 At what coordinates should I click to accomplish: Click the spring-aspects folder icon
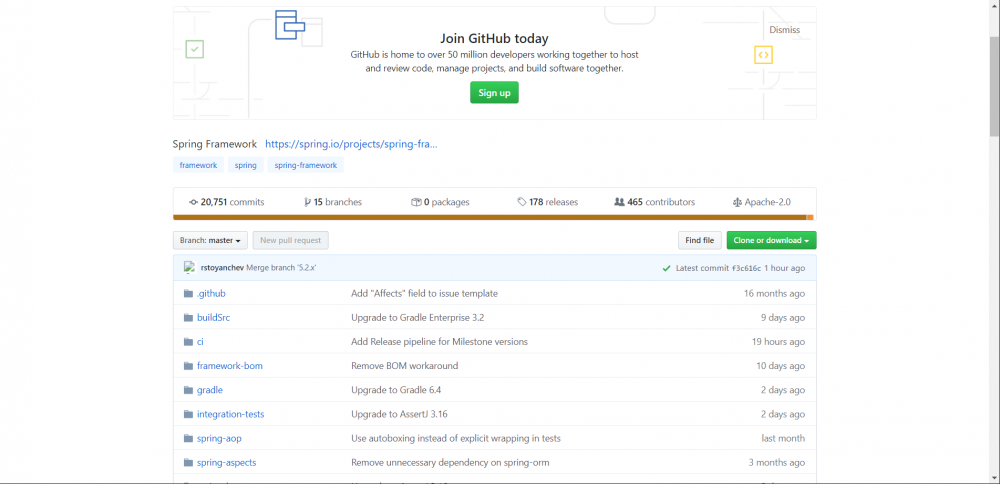(188, 463)
